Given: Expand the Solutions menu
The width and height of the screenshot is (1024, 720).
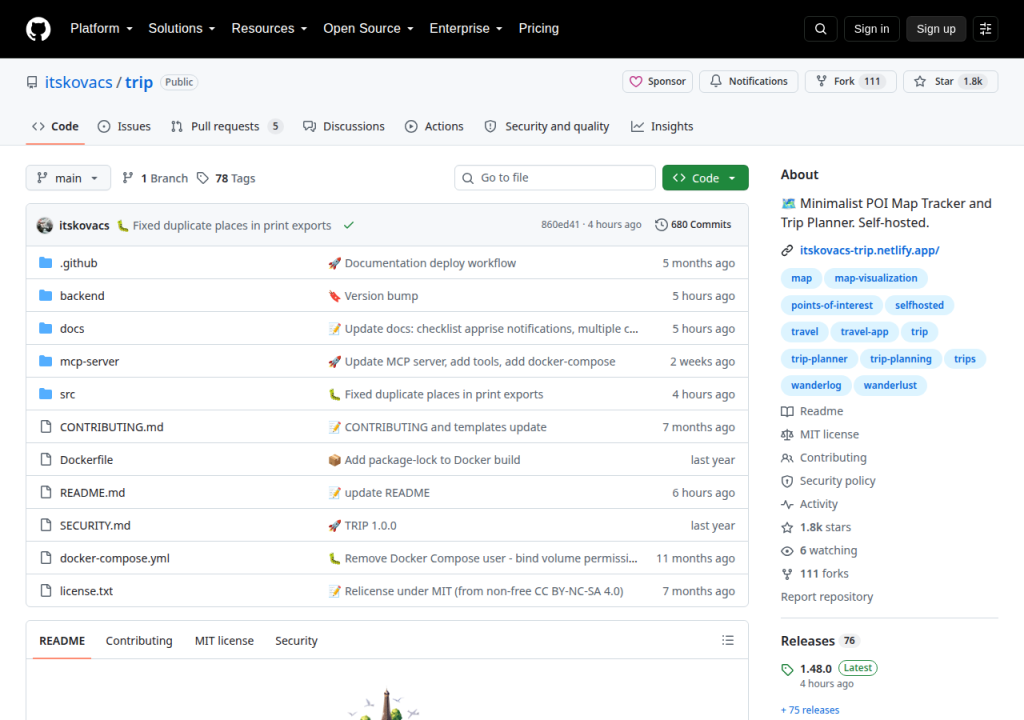Looking at the screenshot, I should (x=182, y=29).
